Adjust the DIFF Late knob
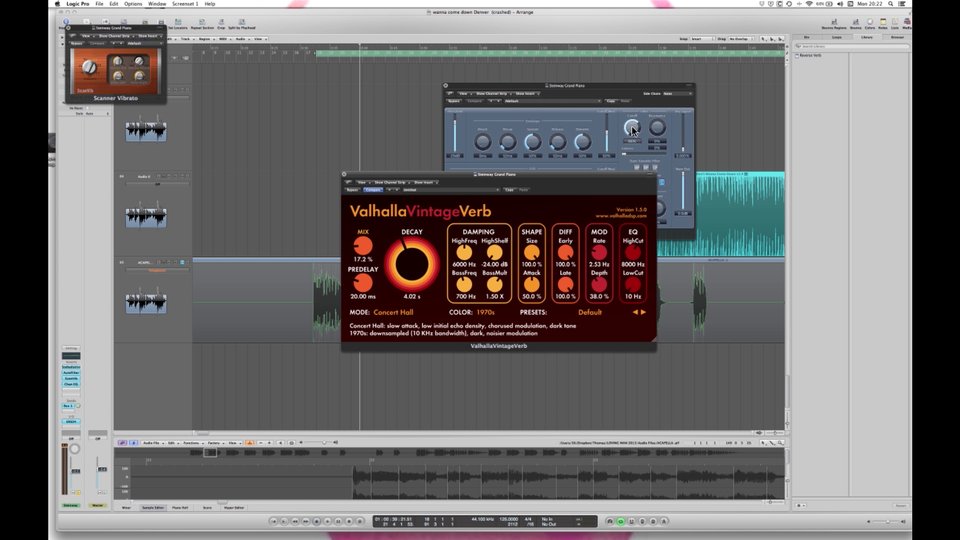The height and width of the screenshot is (540, 960). pyautogui.click(x=565, y=285)
